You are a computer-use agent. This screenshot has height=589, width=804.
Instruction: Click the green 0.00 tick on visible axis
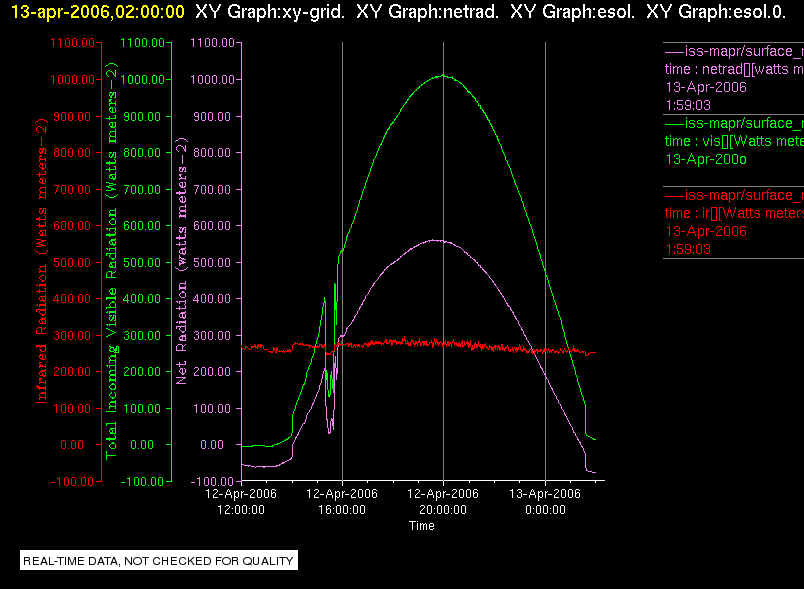[142, 445]
